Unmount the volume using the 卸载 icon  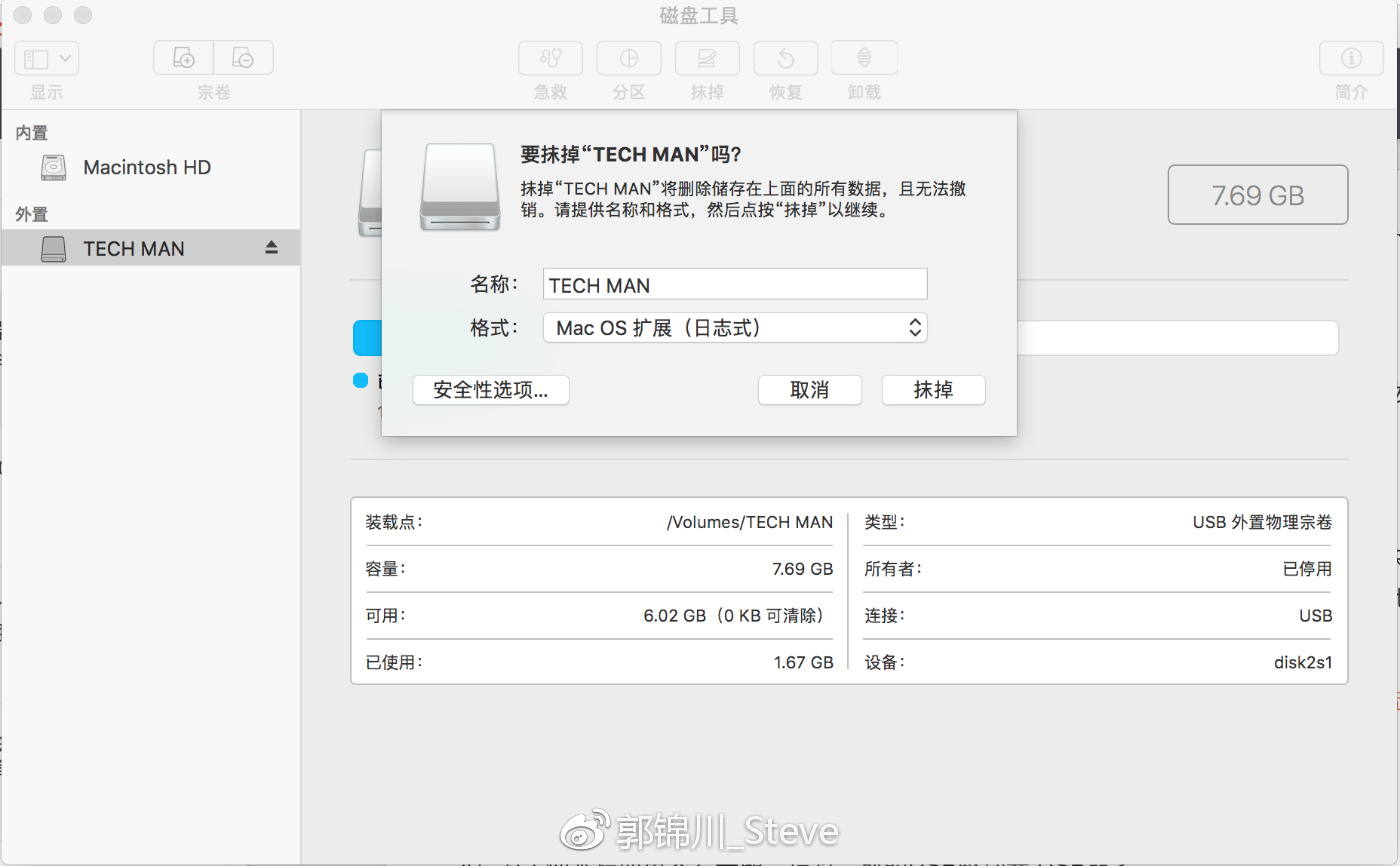[863, 58]
